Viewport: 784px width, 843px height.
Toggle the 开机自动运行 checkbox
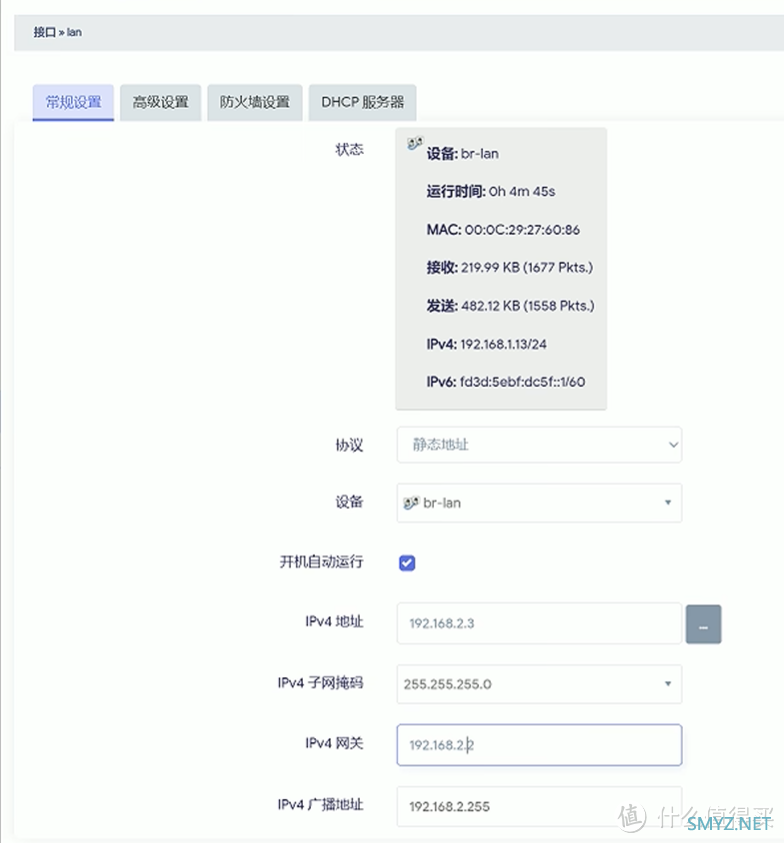click(407, 563)
